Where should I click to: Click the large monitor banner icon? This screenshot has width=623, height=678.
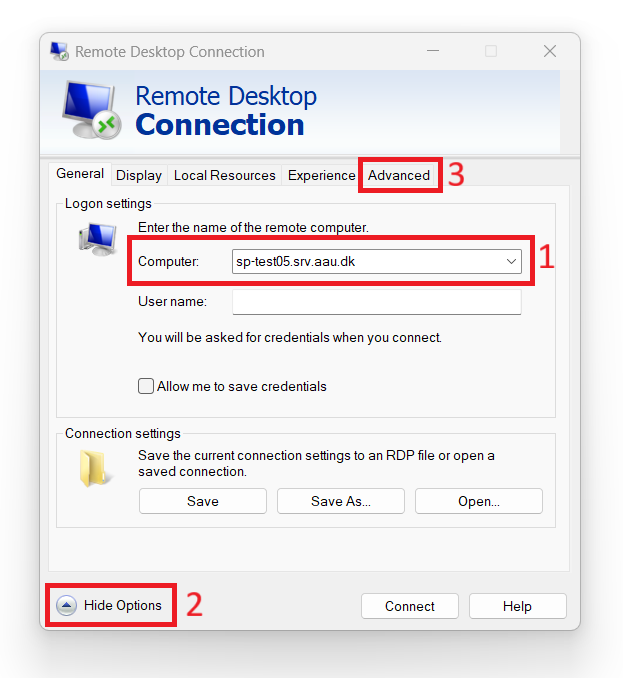tap(92, 110)
